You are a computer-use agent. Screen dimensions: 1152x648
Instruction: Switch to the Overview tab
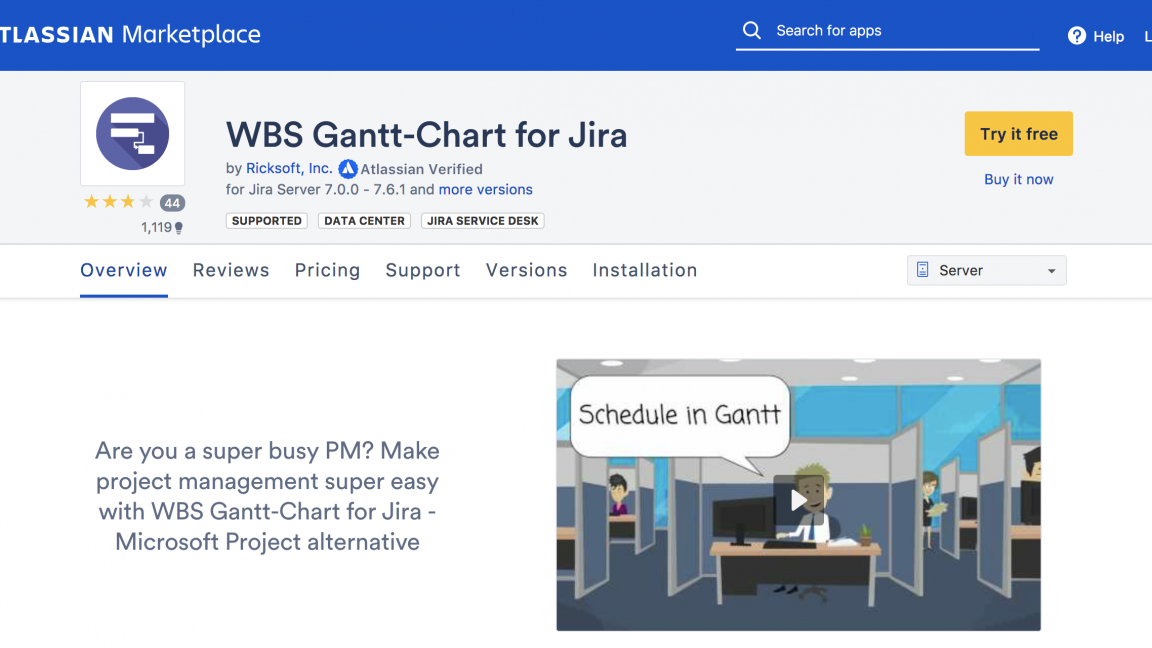tap(124, 270)
